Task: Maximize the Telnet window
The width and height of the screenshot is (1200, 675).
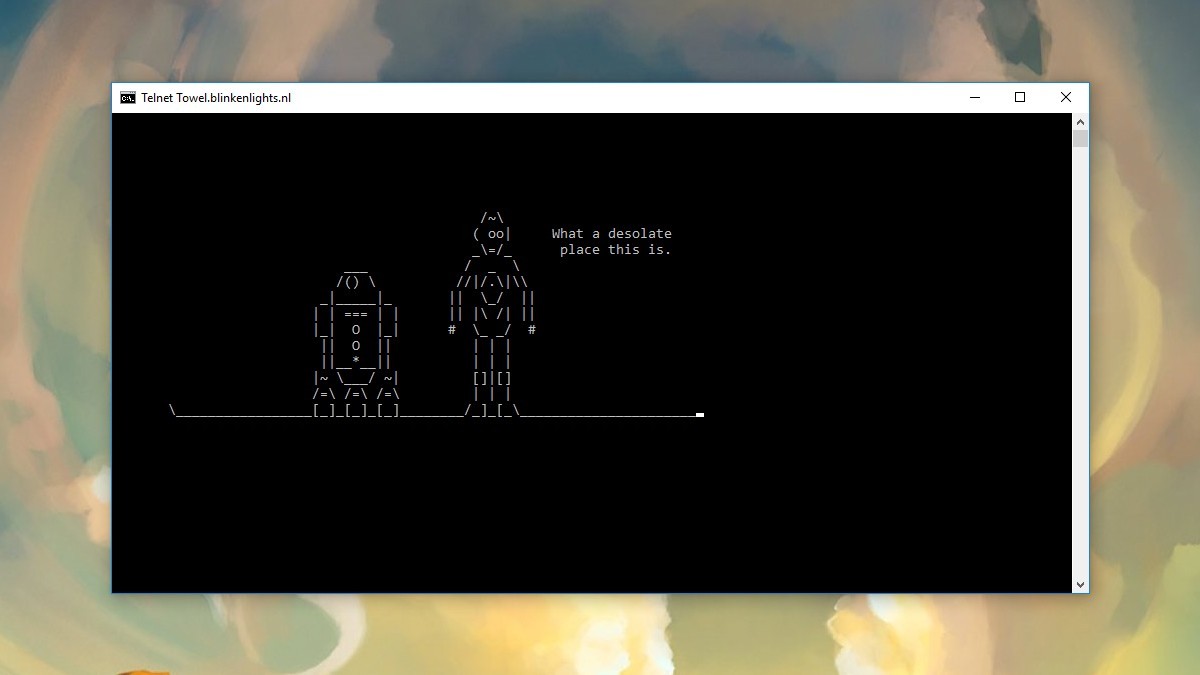Action: pos(1020,97)
